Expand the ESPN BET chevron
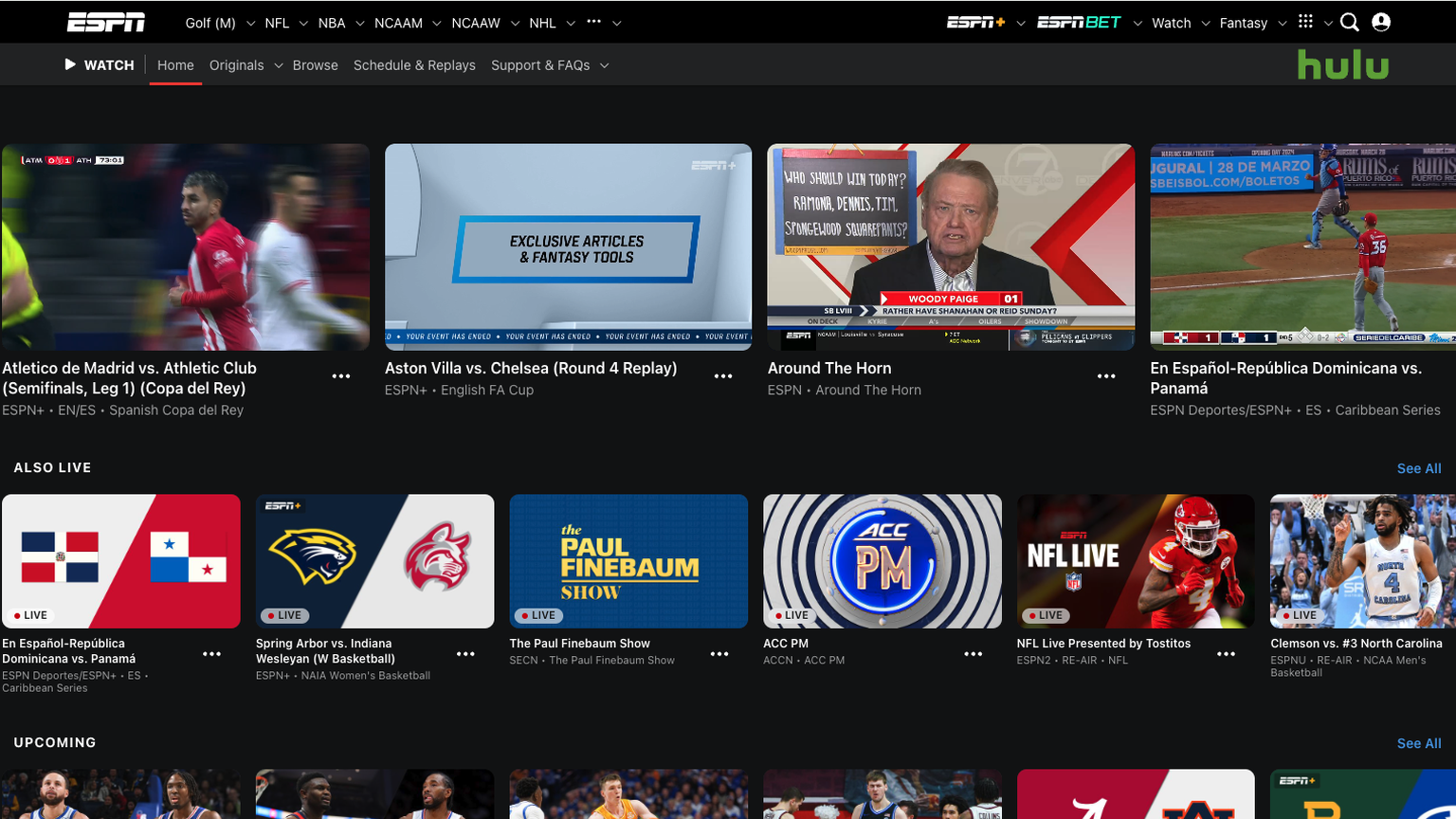Viewport: 1456px width, 819px height. [1137, 24]
